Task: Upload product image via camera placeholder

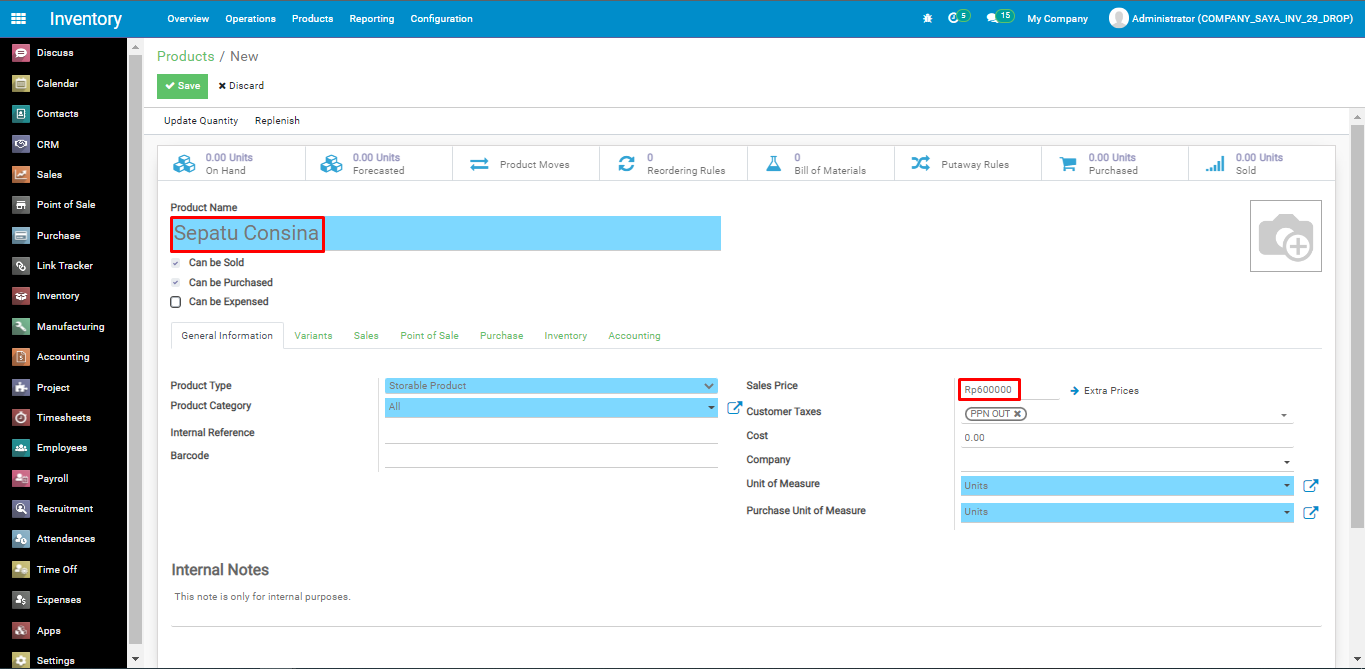Action: (x=1285, y=236)
